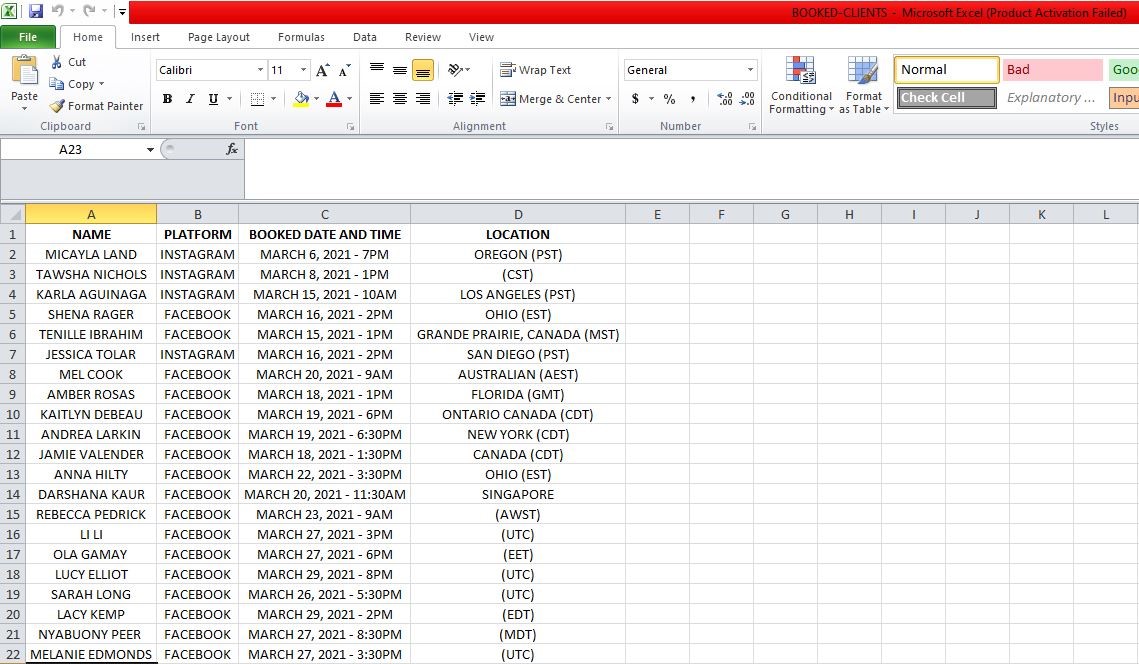This screenshot has width=1139, height=664.
Task: Apply Percent Style
Action: [669, 99]
